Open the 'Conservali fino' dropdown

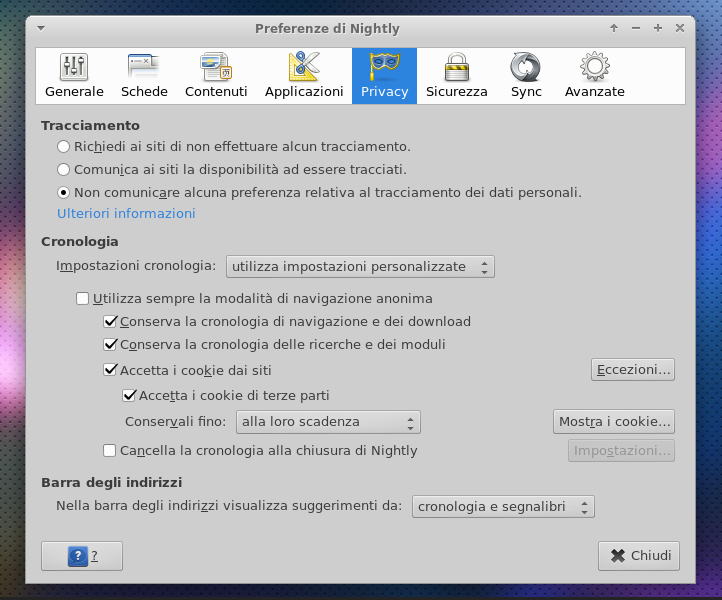[x=328, y=422]
